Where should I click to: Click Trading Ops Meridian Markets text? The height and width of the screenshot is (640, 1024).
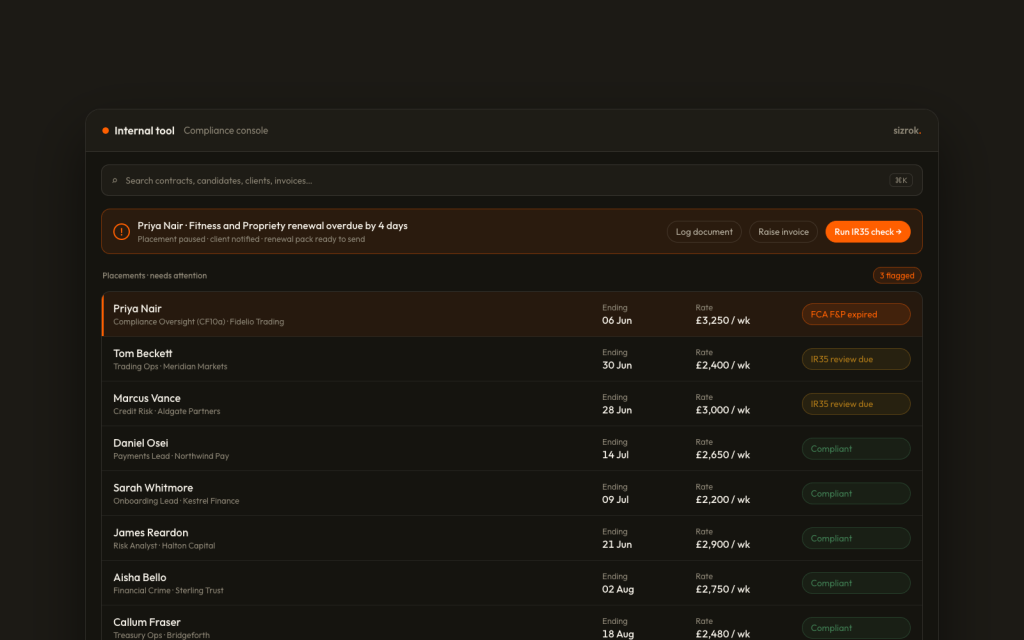tap(170, 366)
